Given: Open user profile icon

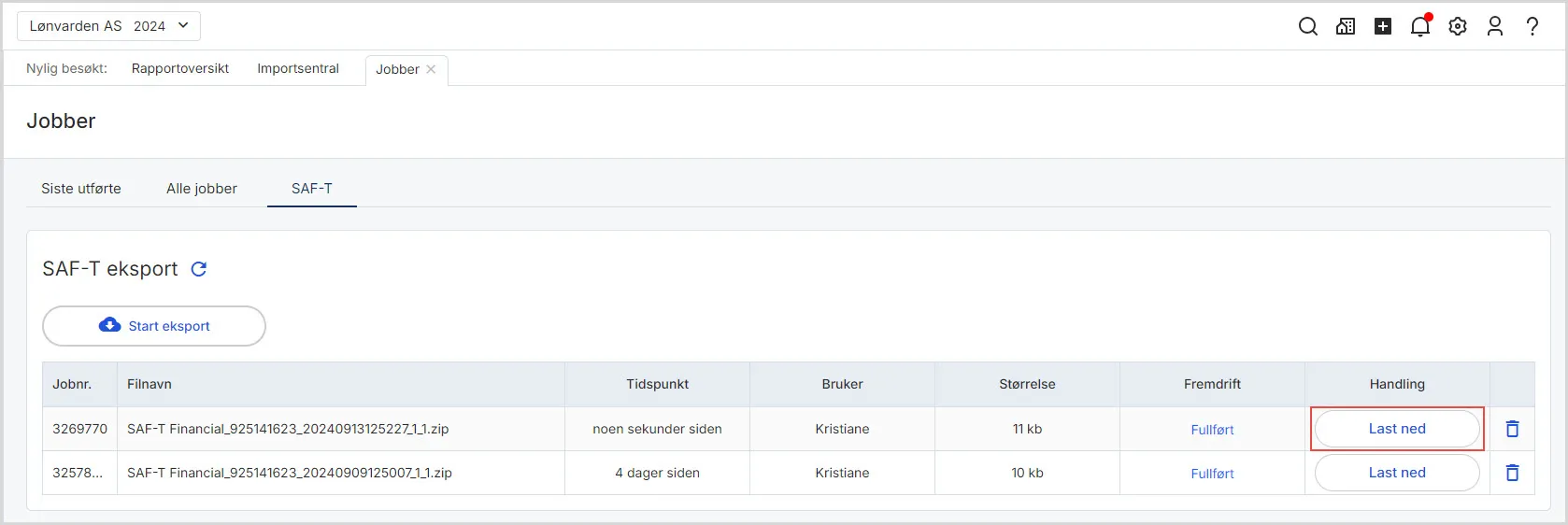Looking at the screenshot, I should click(x=1495, y=26).
